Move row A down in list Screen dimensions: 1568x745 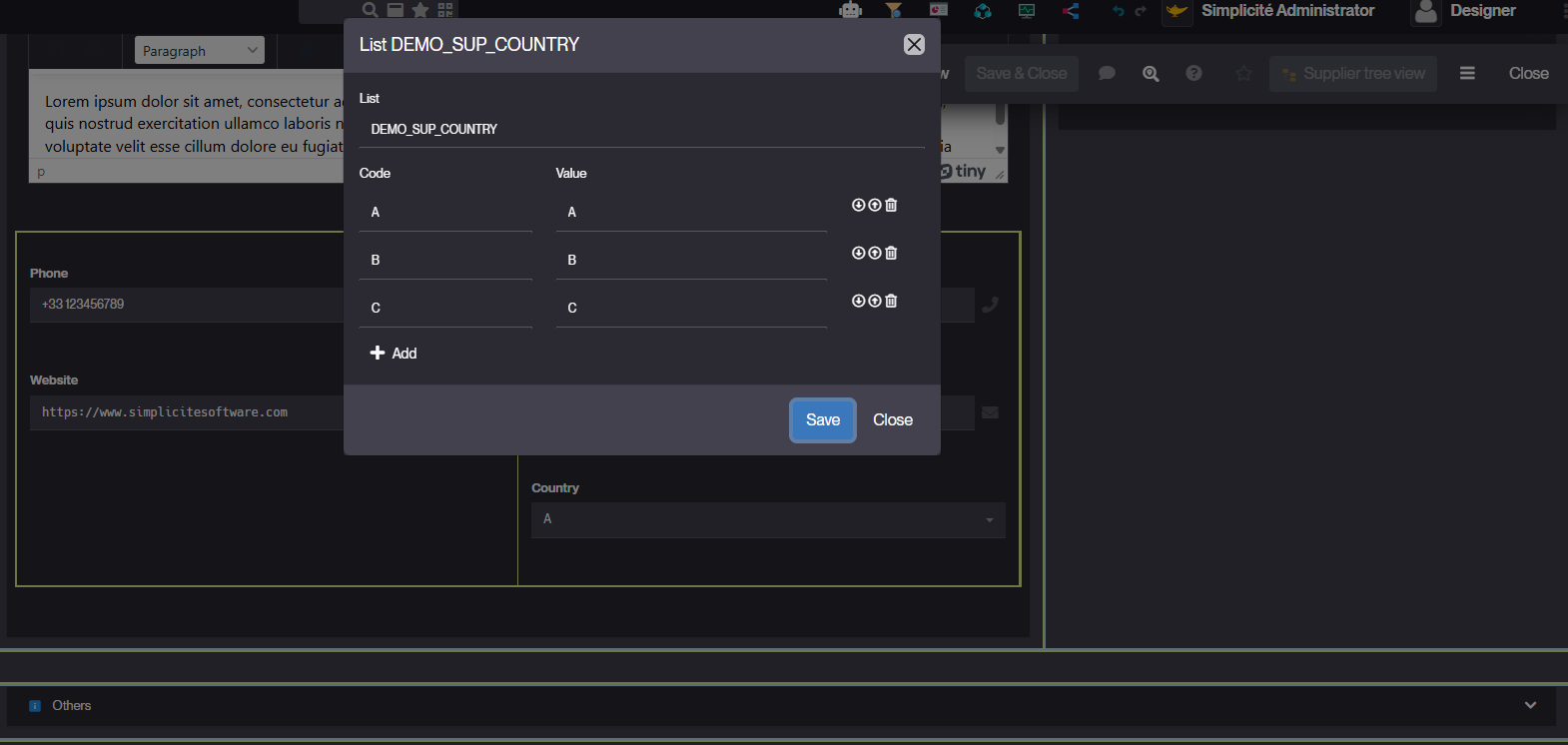(858, 205)
